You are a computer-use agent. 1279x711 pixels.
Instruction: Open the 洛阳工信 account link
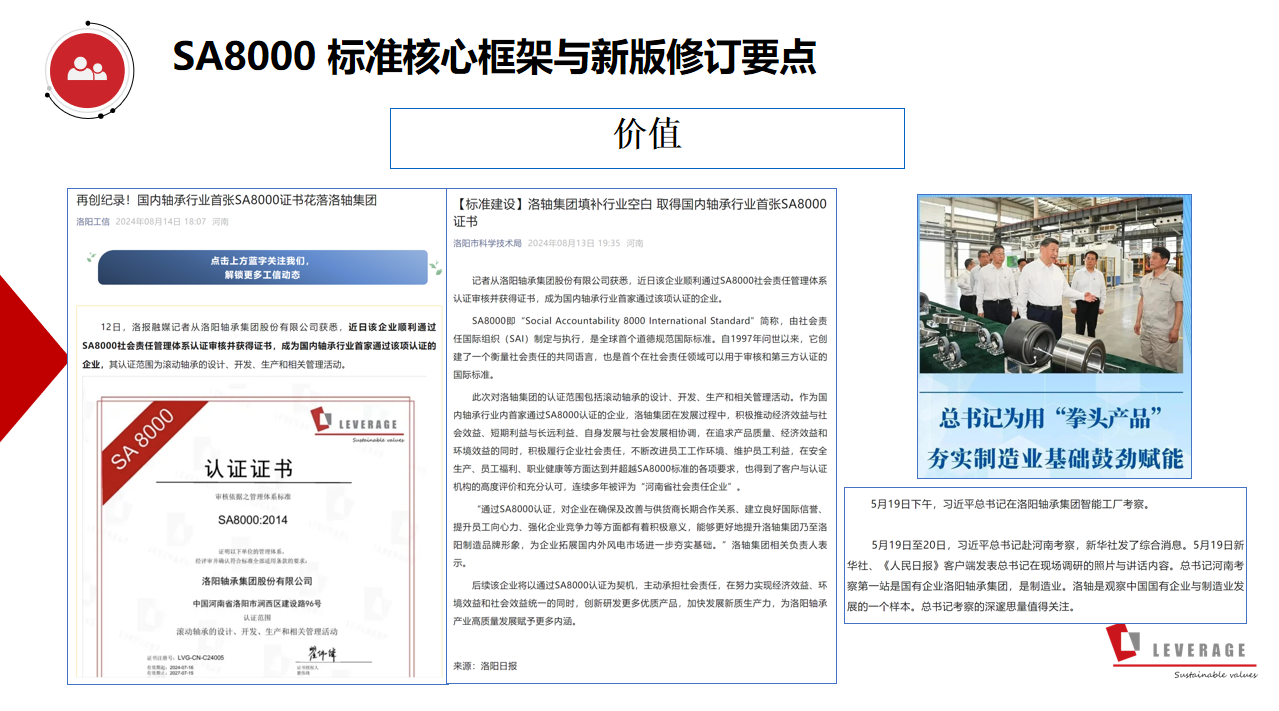[x=93, y=221]
